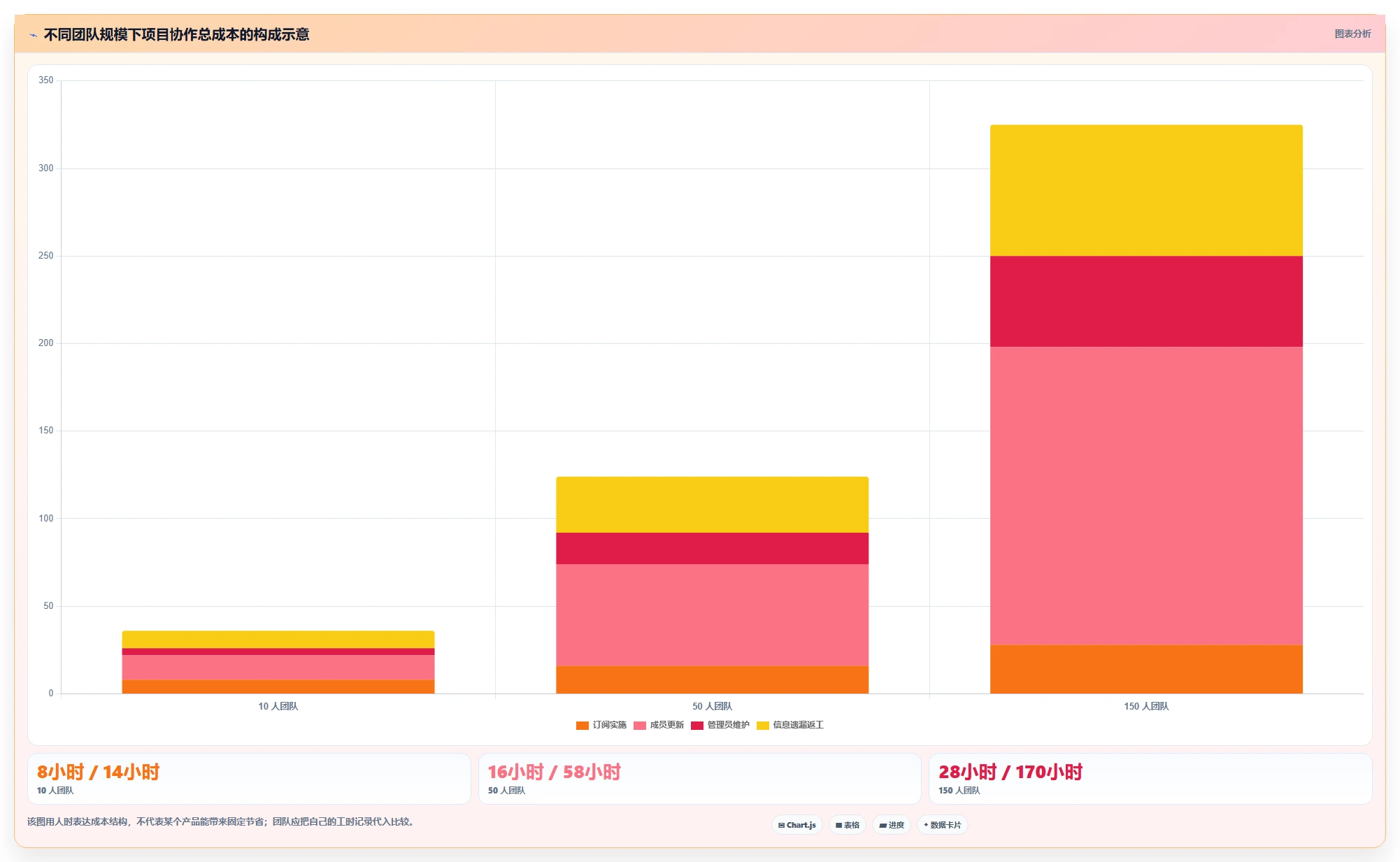Select the orange segment of the 50 人团队 bar

[x=712, y=680]
